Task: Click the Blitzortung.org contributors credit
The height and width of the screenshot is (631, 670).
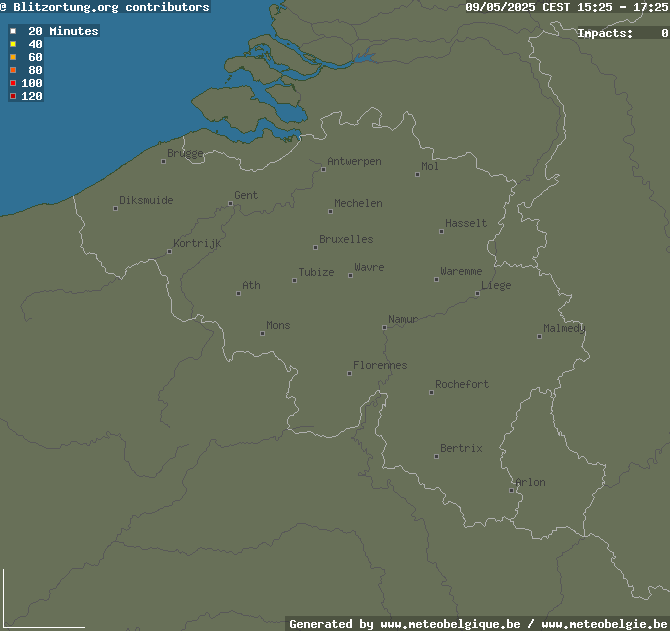Action: click(105, 7)
